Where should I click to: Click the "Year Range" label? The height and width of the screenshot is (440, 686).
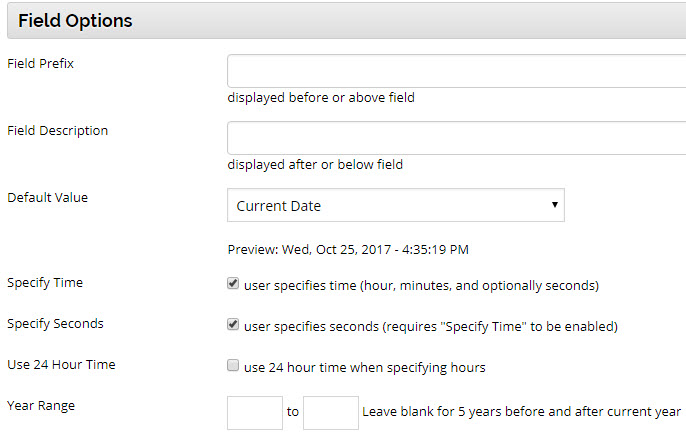click(41, 406)
